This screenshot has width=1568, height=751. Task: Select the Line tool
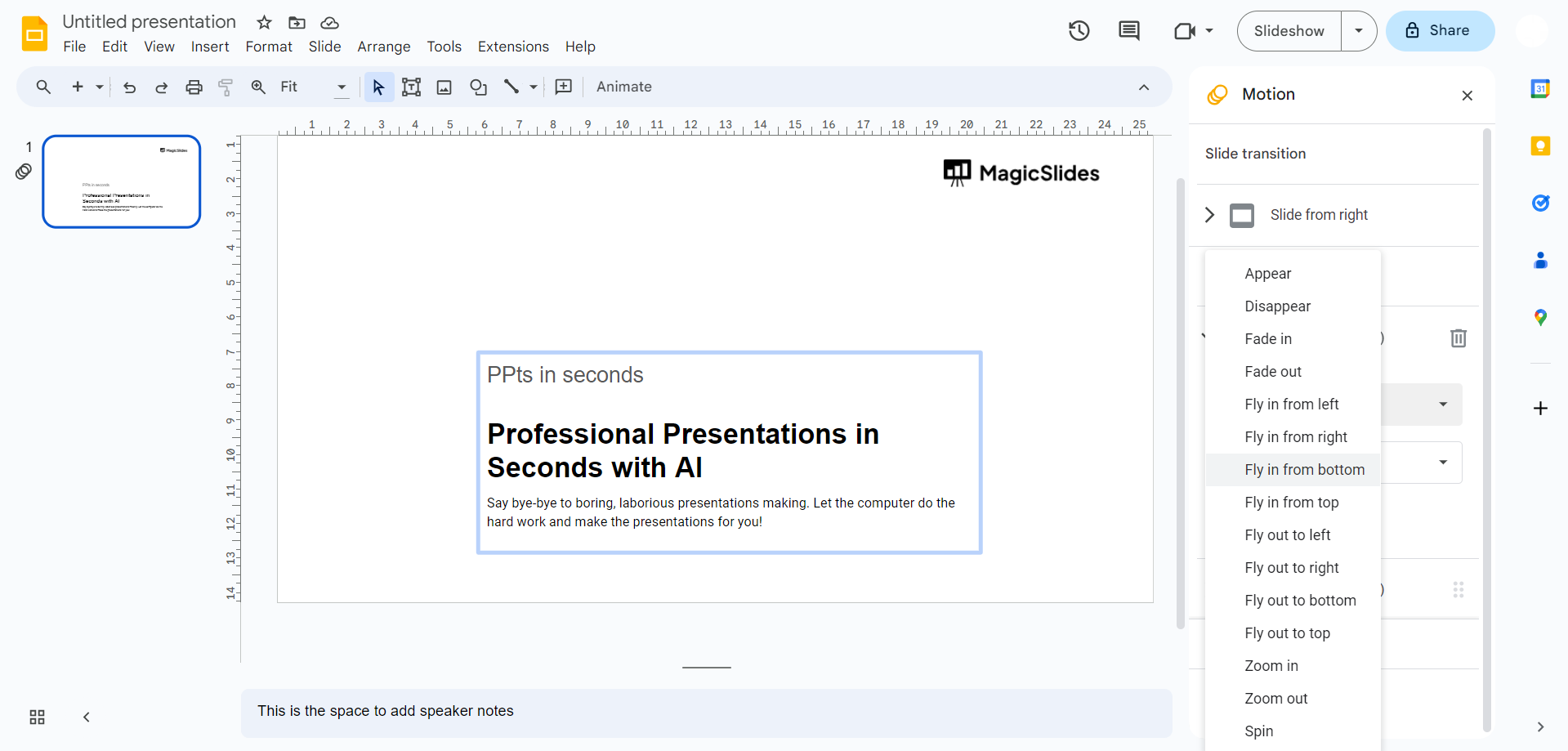pos(511,87)
